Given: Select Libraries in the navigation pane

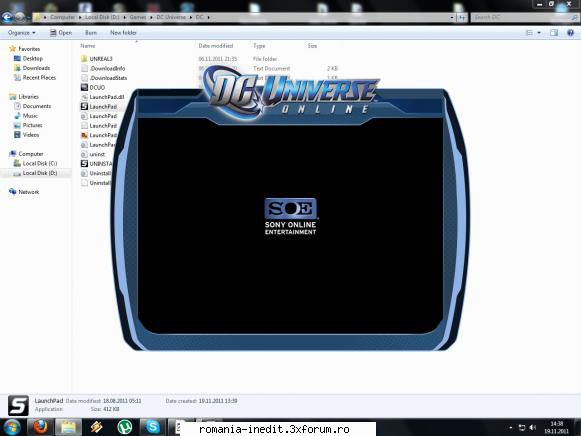Looking at the screenshot, I should (x=24, y=97).
